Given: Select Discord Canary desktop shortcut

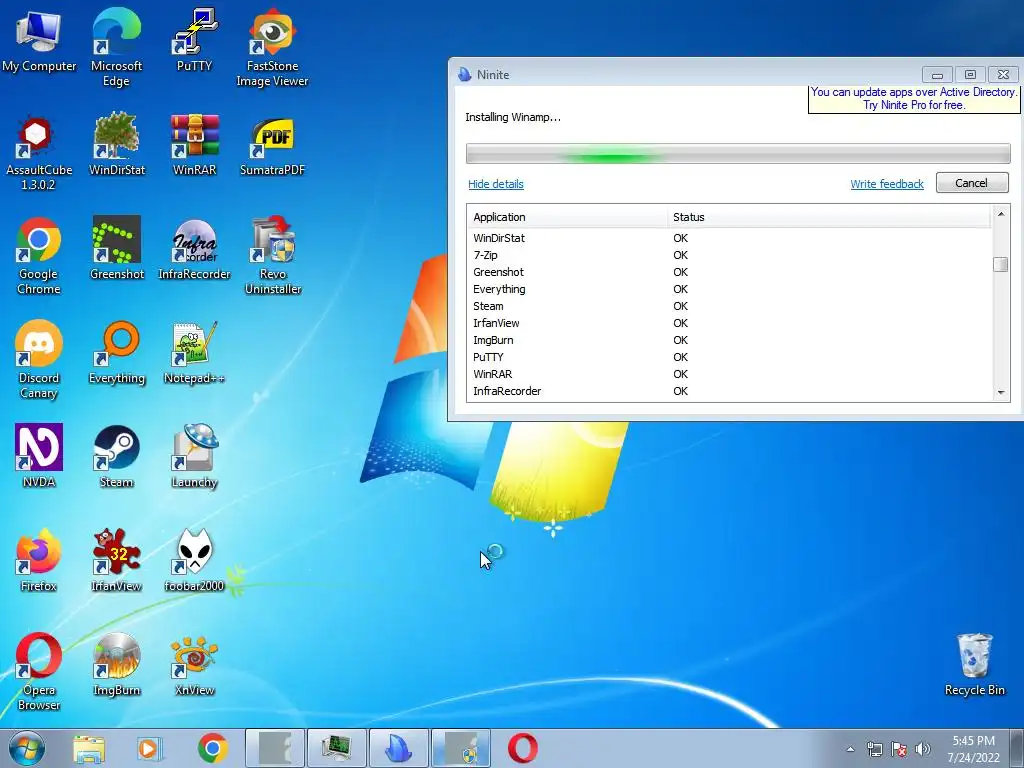Looking at the screenshot, I should coord(39,359).
